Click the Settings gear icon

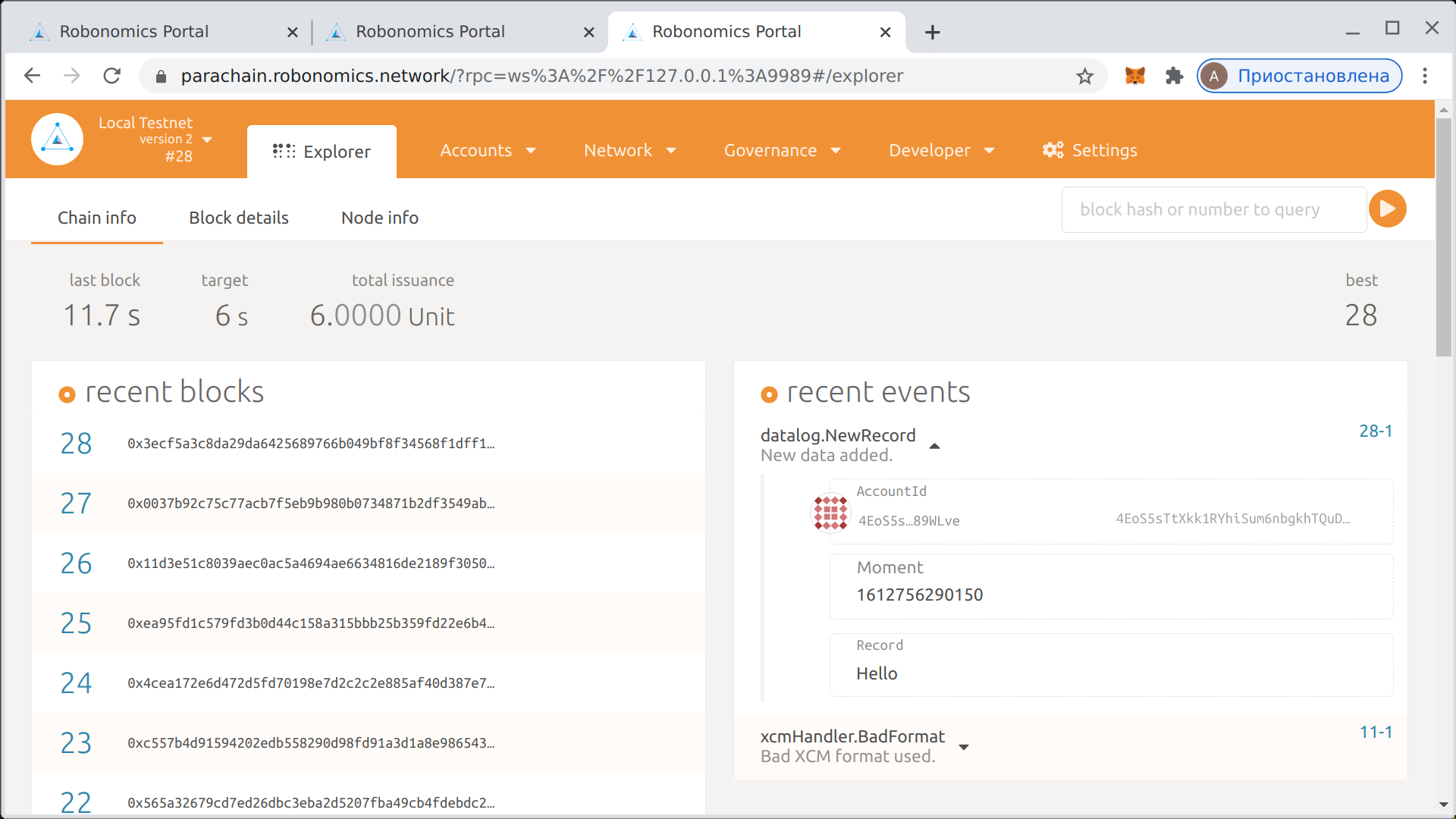[x=1053, y=150]
